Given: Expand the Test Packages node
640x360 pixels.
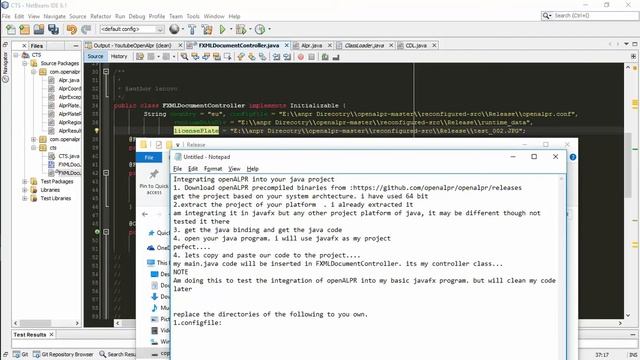Looking at the screenshot, I should [25, 181].
